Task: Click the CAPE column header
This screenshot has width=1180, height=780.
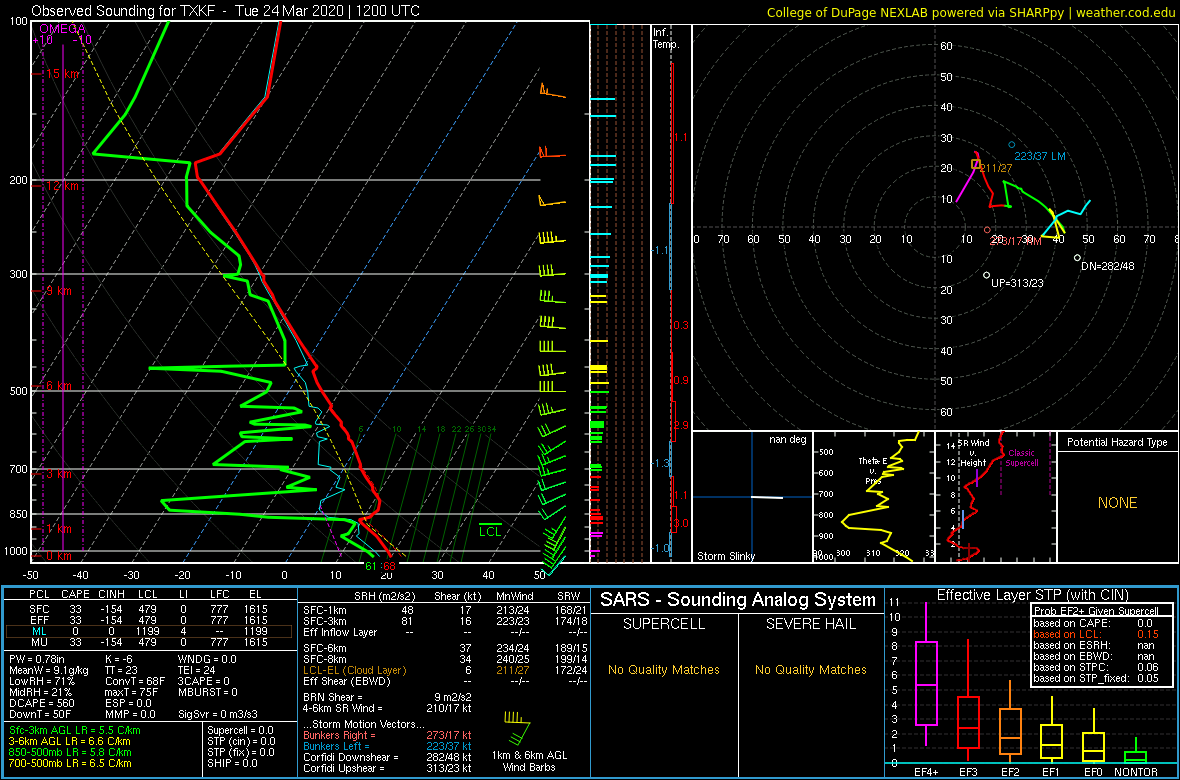Action: 75,596
